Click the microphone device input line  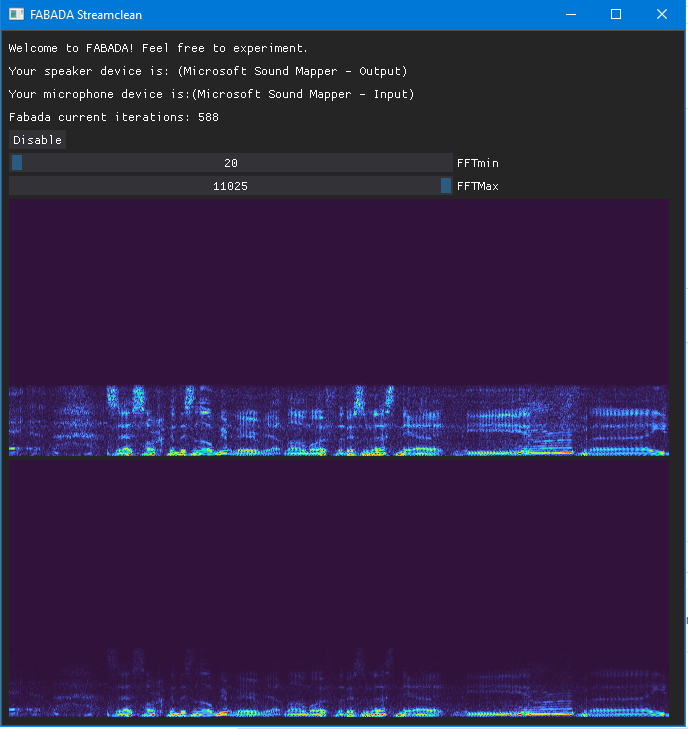[211, 94]
